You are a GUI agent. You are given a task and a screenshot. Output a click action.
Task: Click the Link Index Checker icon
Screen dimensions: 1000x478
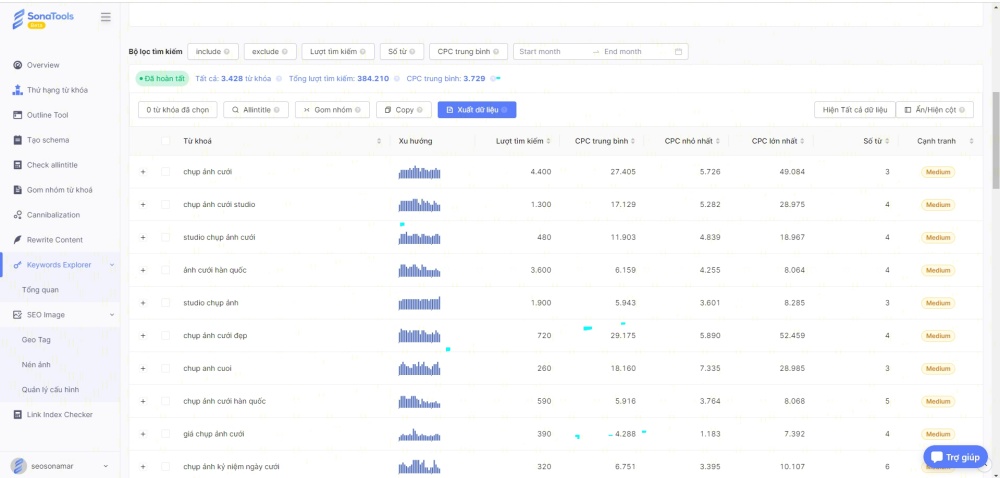tap(18, 415)
